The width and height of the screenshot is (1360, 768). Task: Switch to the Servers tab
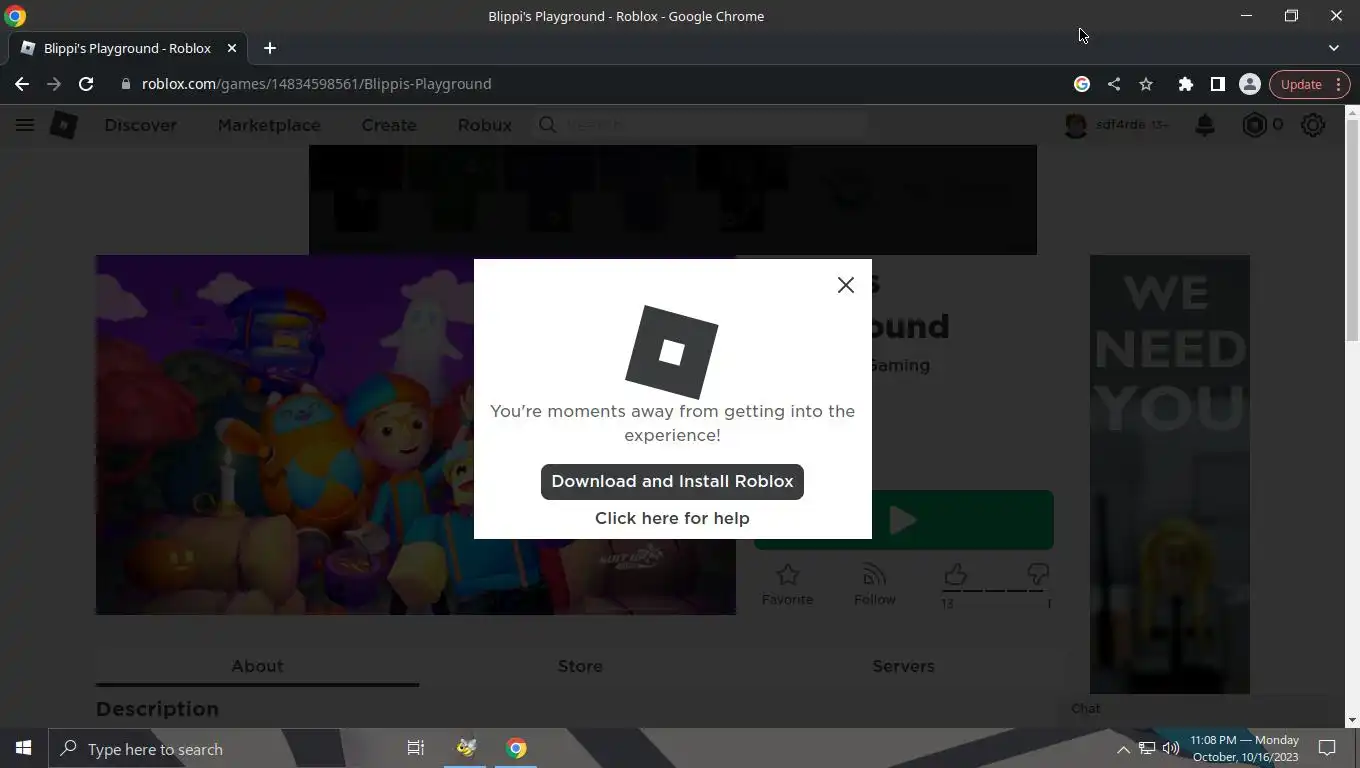pos(903,666)
